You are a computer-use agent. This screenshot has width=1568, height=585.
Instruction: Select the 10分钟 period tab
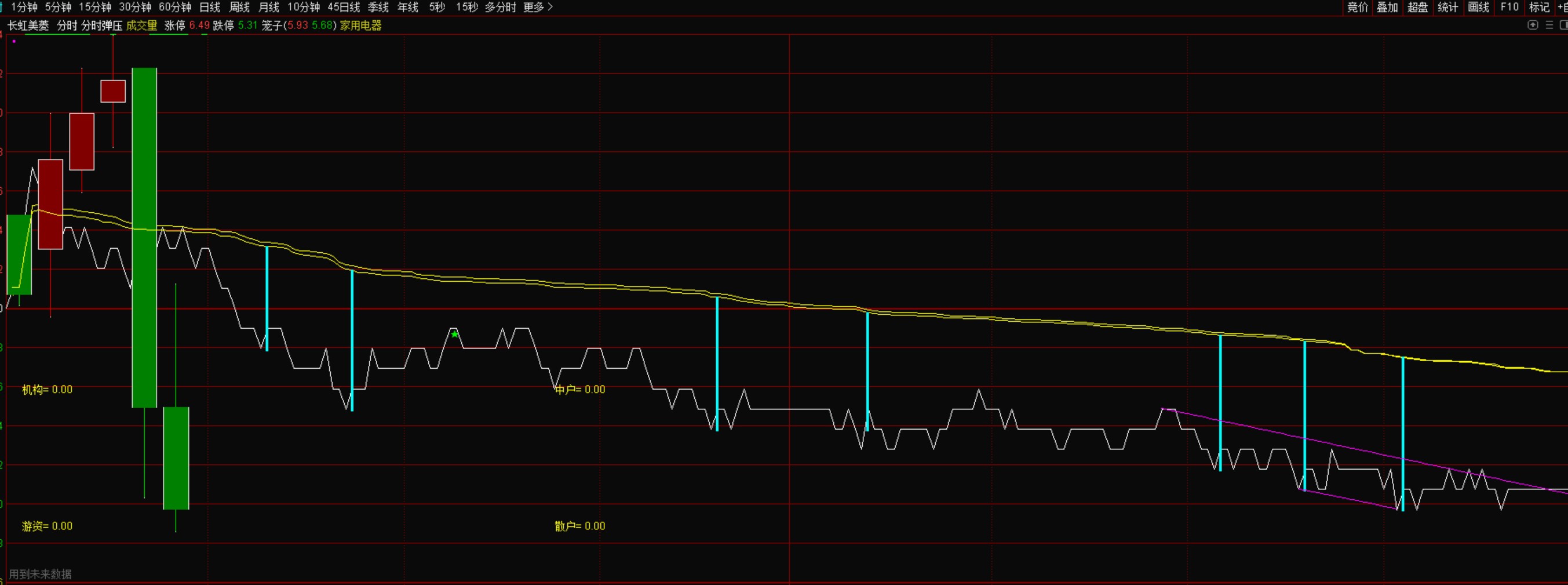tap(304, 8)
